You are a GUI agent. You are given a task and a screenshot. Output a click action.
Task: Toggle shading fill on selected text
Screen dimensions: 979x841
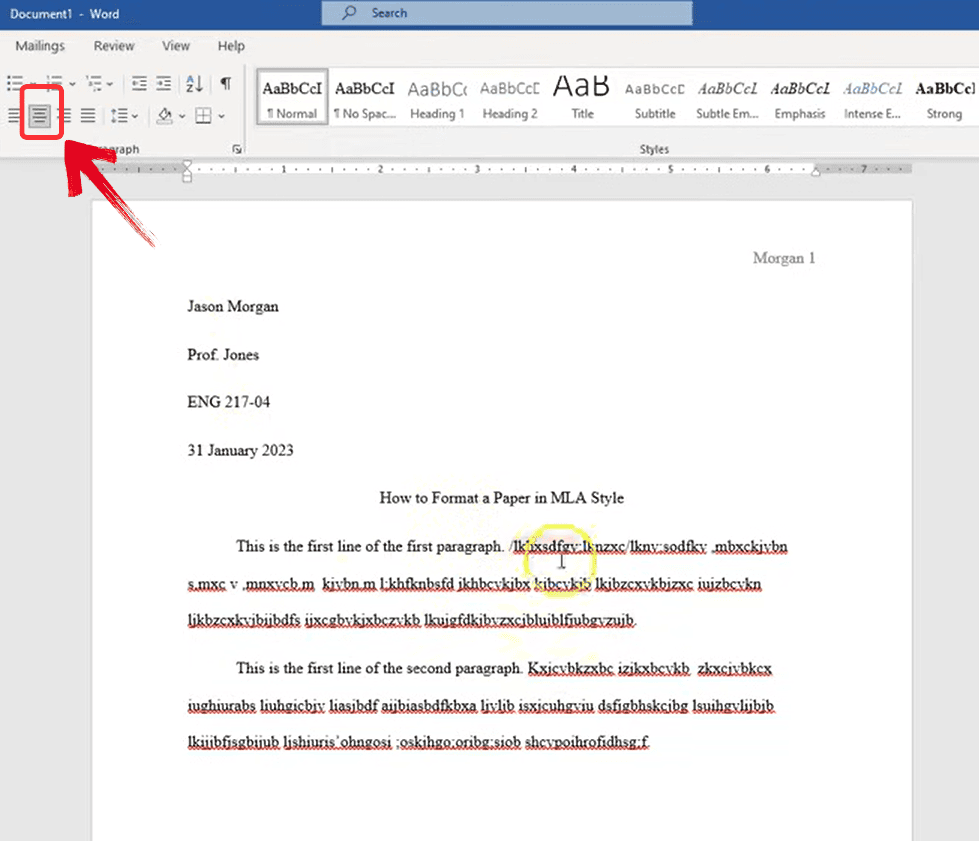[x=163, y=115]
